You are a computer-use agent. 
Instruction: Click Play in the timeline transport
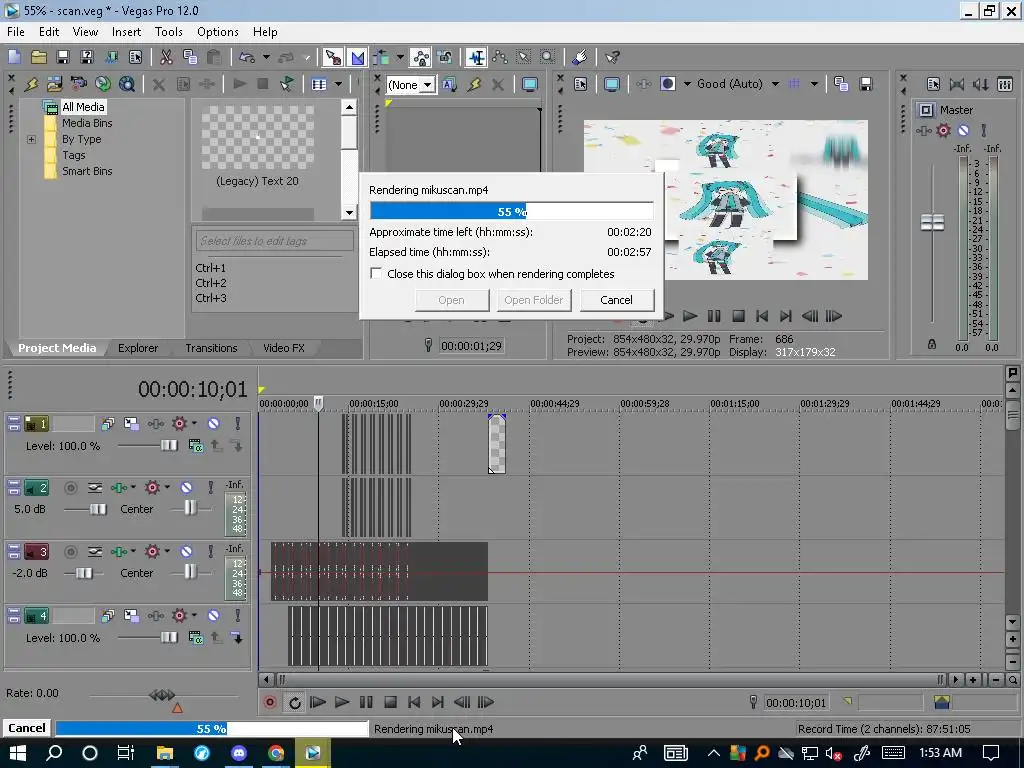point(342,703)
